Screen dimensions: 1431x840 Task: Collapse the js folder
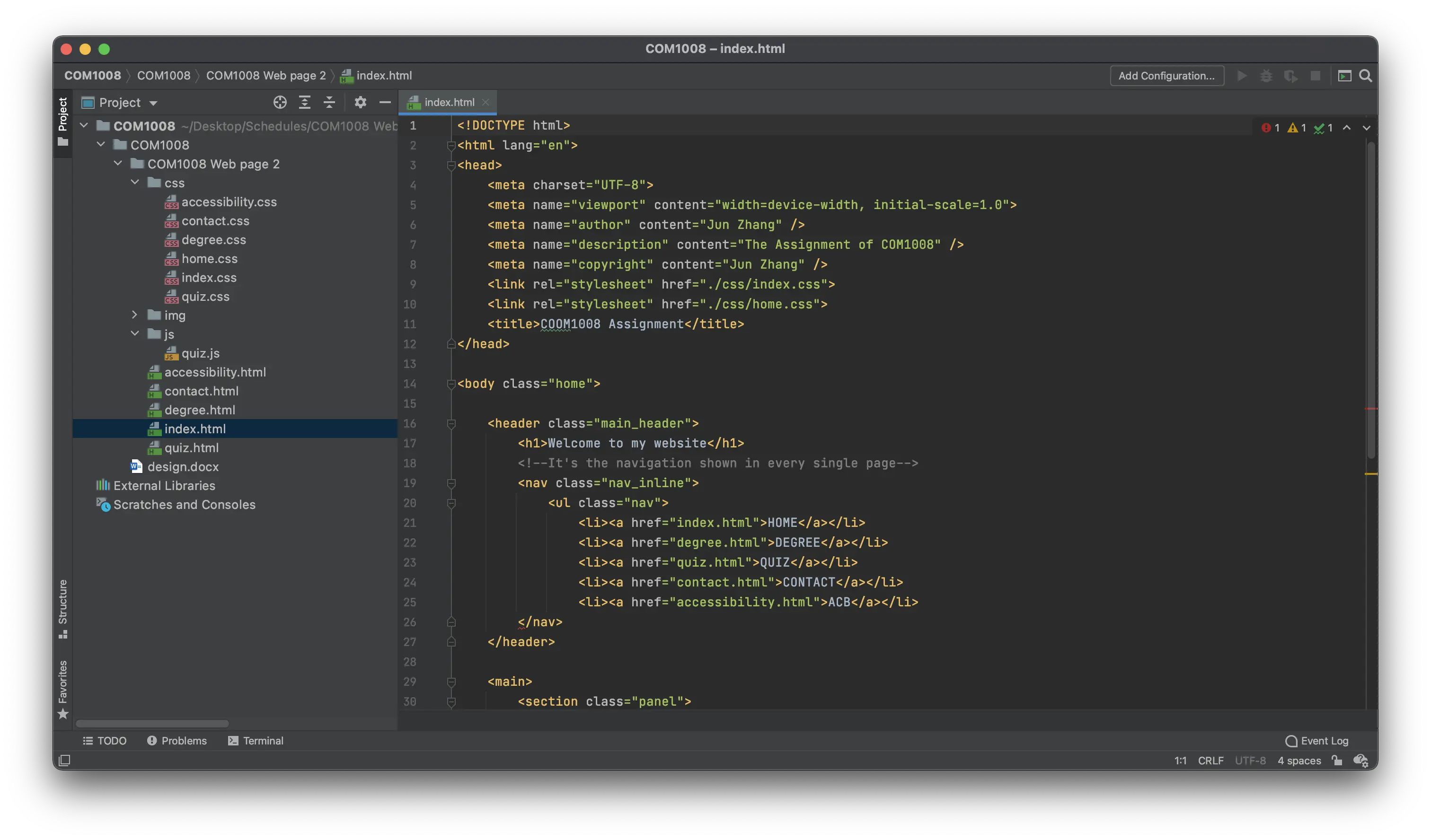[135, 333]
